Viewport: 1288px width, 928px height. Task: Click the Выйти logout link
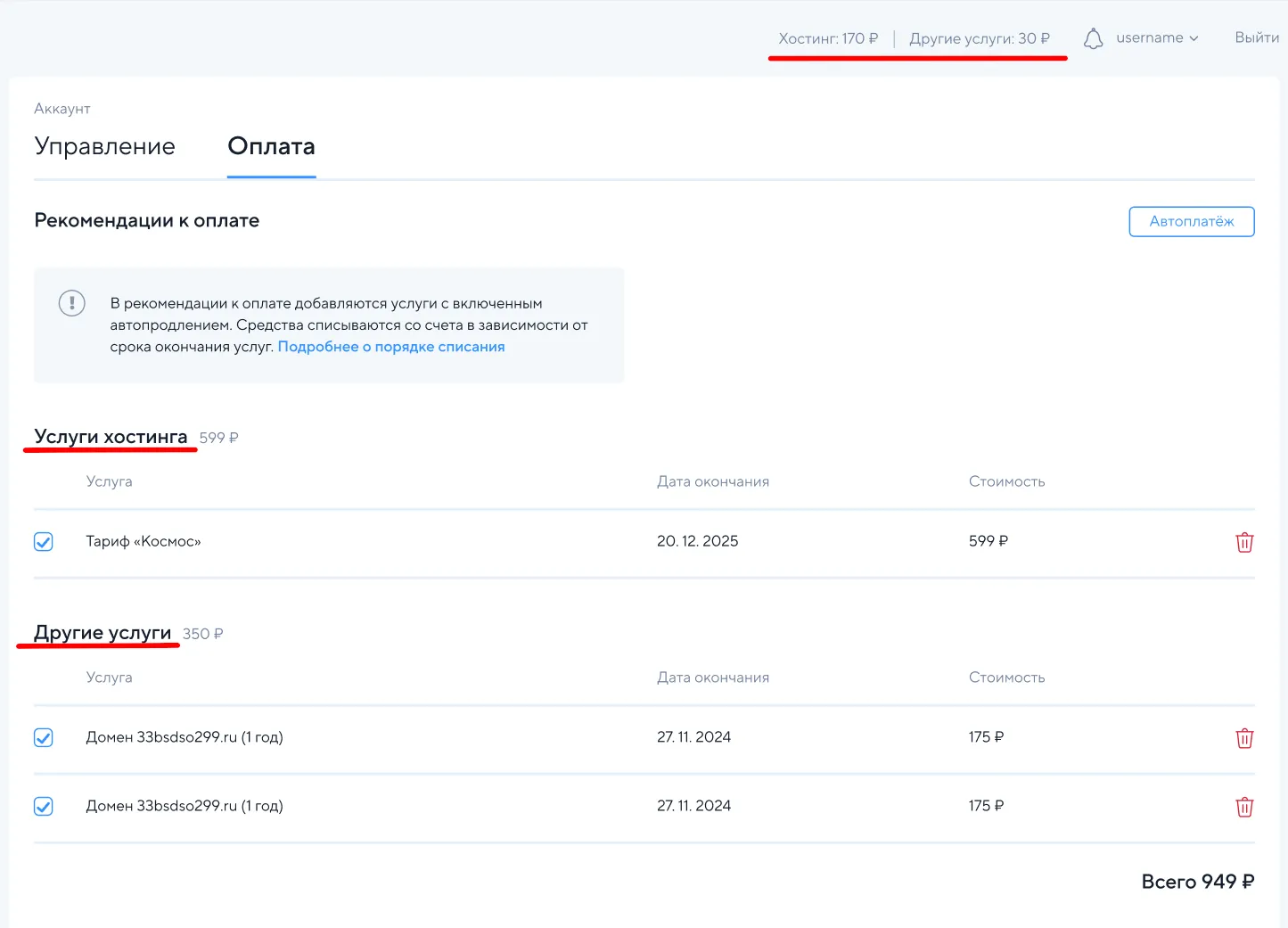click(x=1256, y=37)
